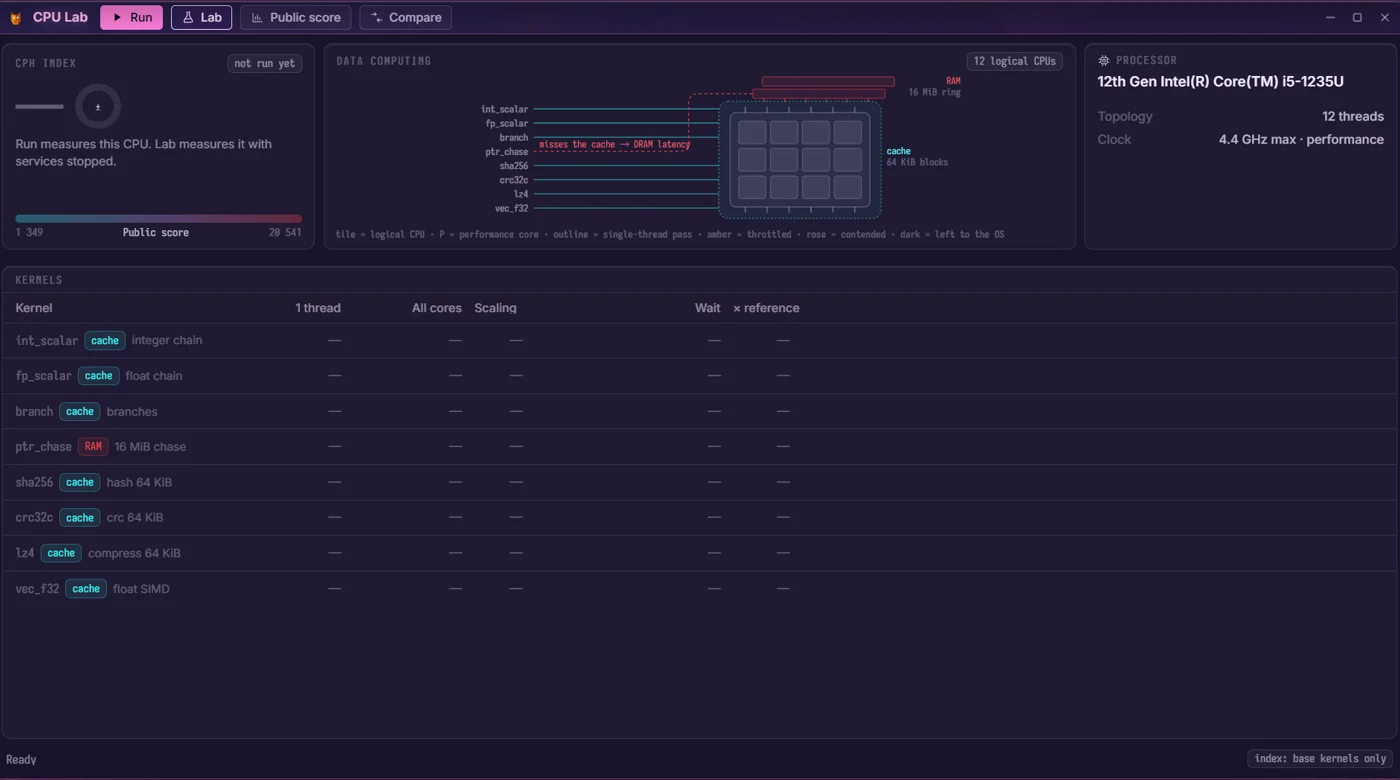The height and width of the screenshot is (780, 1400).
Task: Click the logical CPU tile grid
Action: coord(800,160)
